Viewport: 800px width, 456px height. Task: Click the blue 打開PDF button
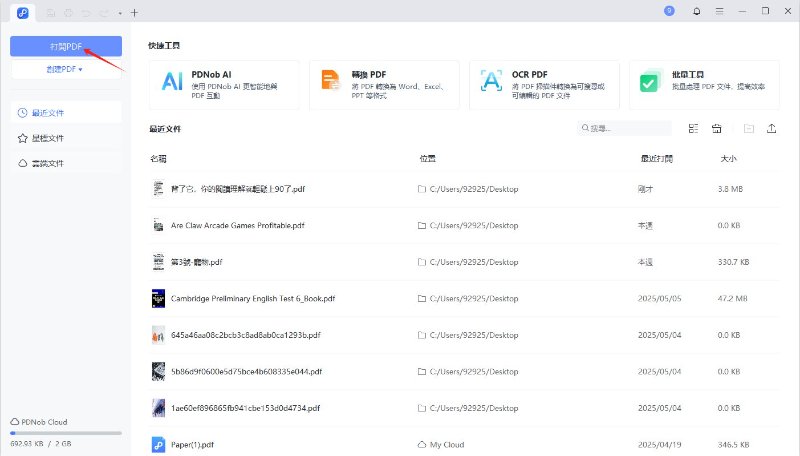pyautogui.click(x=66, y=46)
